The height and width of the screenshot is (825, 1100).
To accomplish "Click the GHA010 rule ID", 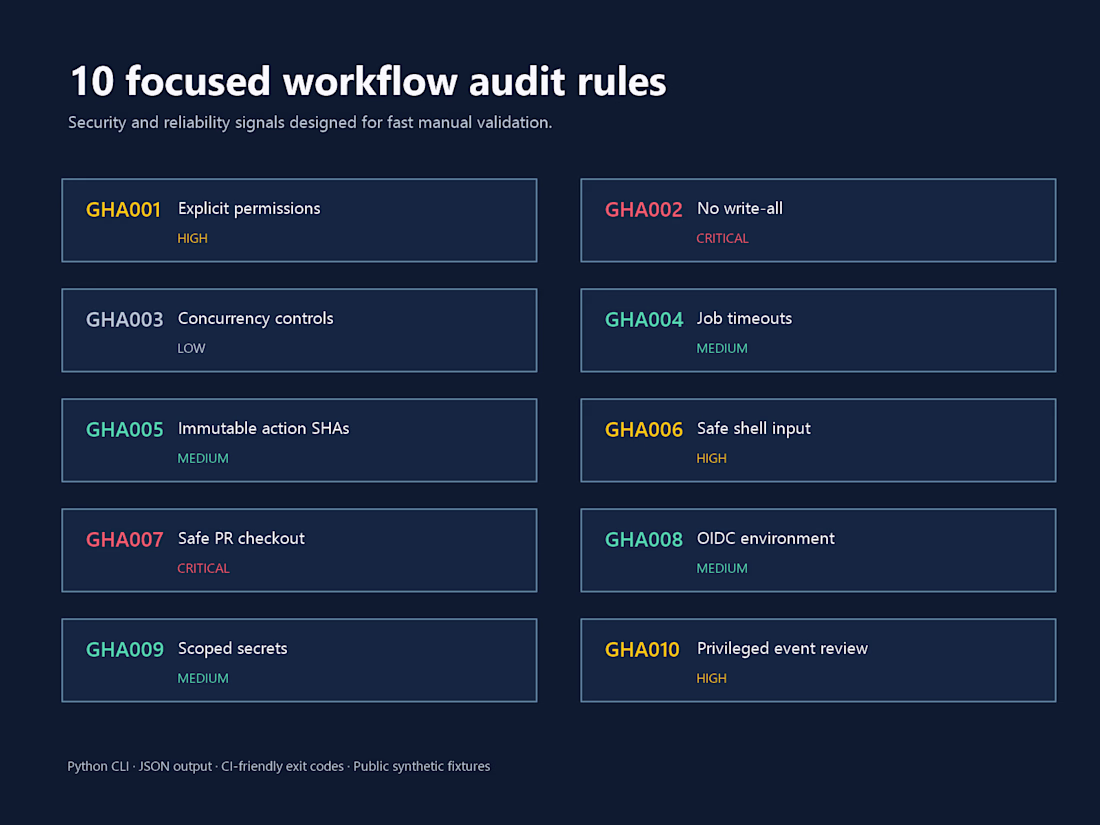I will [642, 650].
